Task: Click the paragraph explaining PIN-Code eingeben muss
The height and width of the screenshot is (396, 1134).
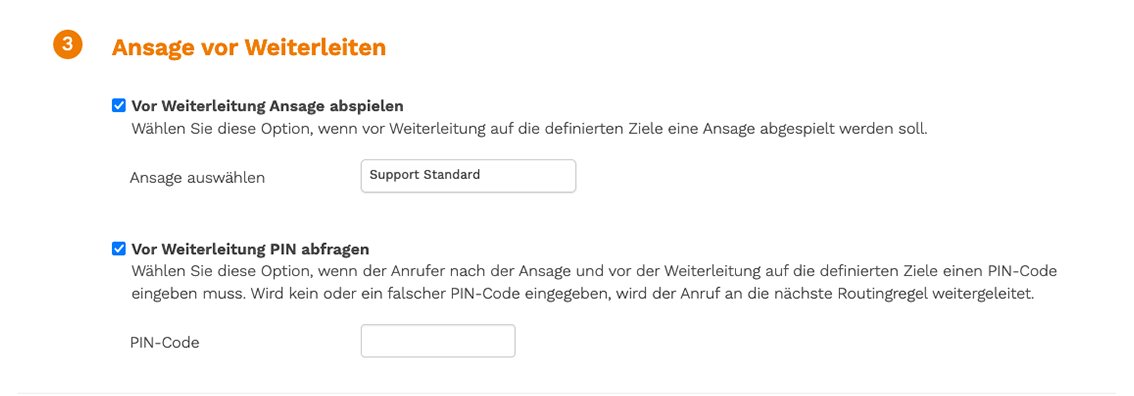Action: tap(594, 283)
